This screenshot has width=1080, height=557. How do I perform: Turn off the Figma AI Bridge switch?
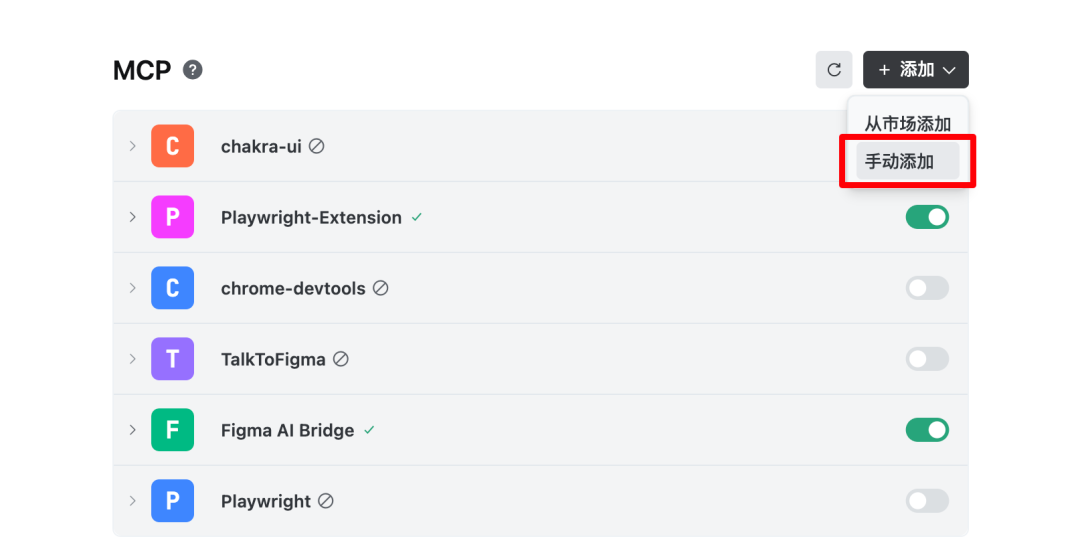point(927,430)
